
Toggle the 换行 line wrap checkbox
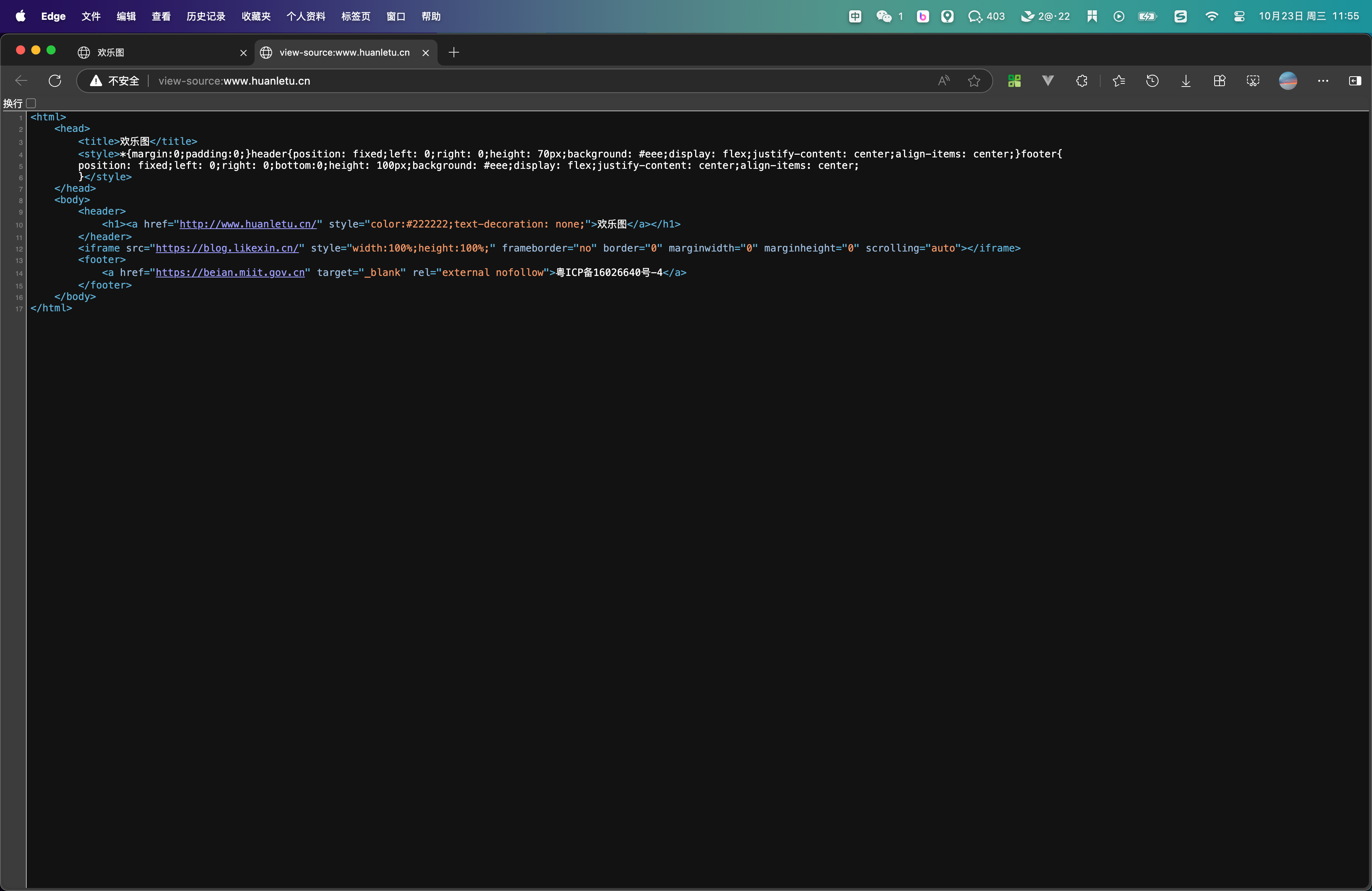coord(31,103)
